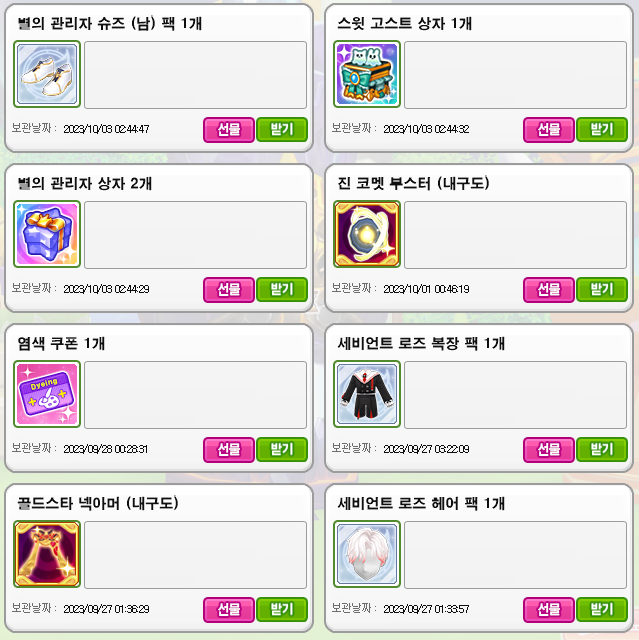The width and height of the screenshot is (639, 640).
Task: Click the empty description box for 염색 쿠폰
Action: pyautogui.click(x=195, y=395)
